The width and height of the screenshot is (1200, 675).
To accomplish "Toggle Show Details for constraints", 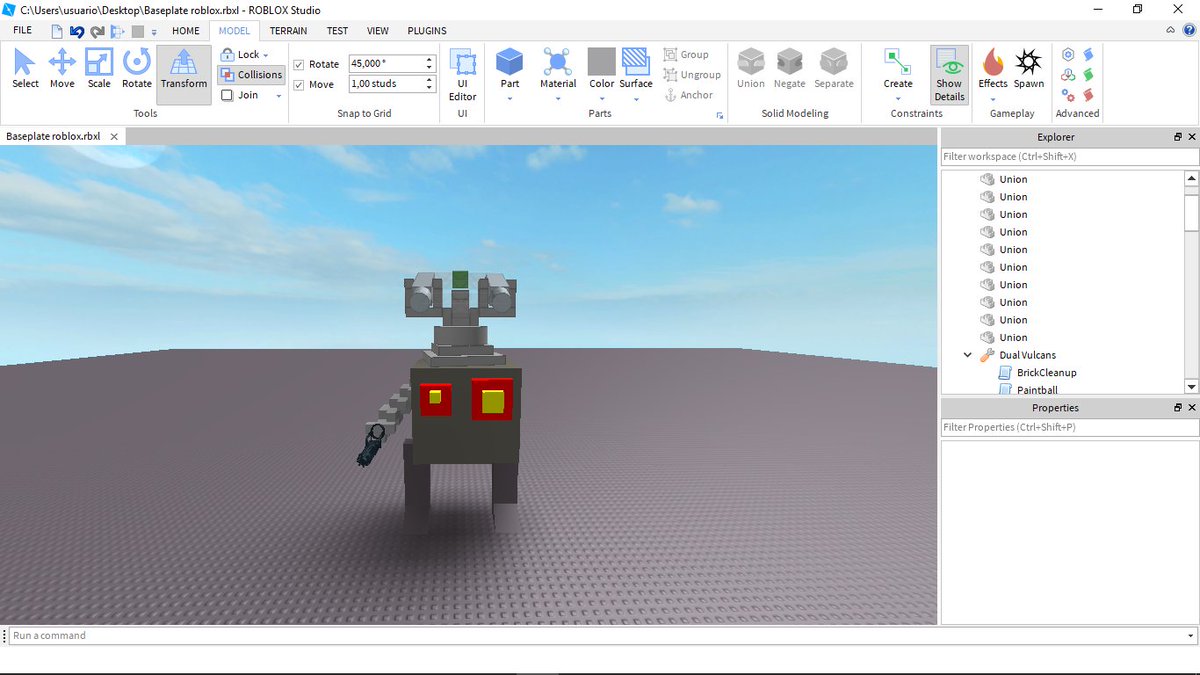I will (x=949, y=75).
